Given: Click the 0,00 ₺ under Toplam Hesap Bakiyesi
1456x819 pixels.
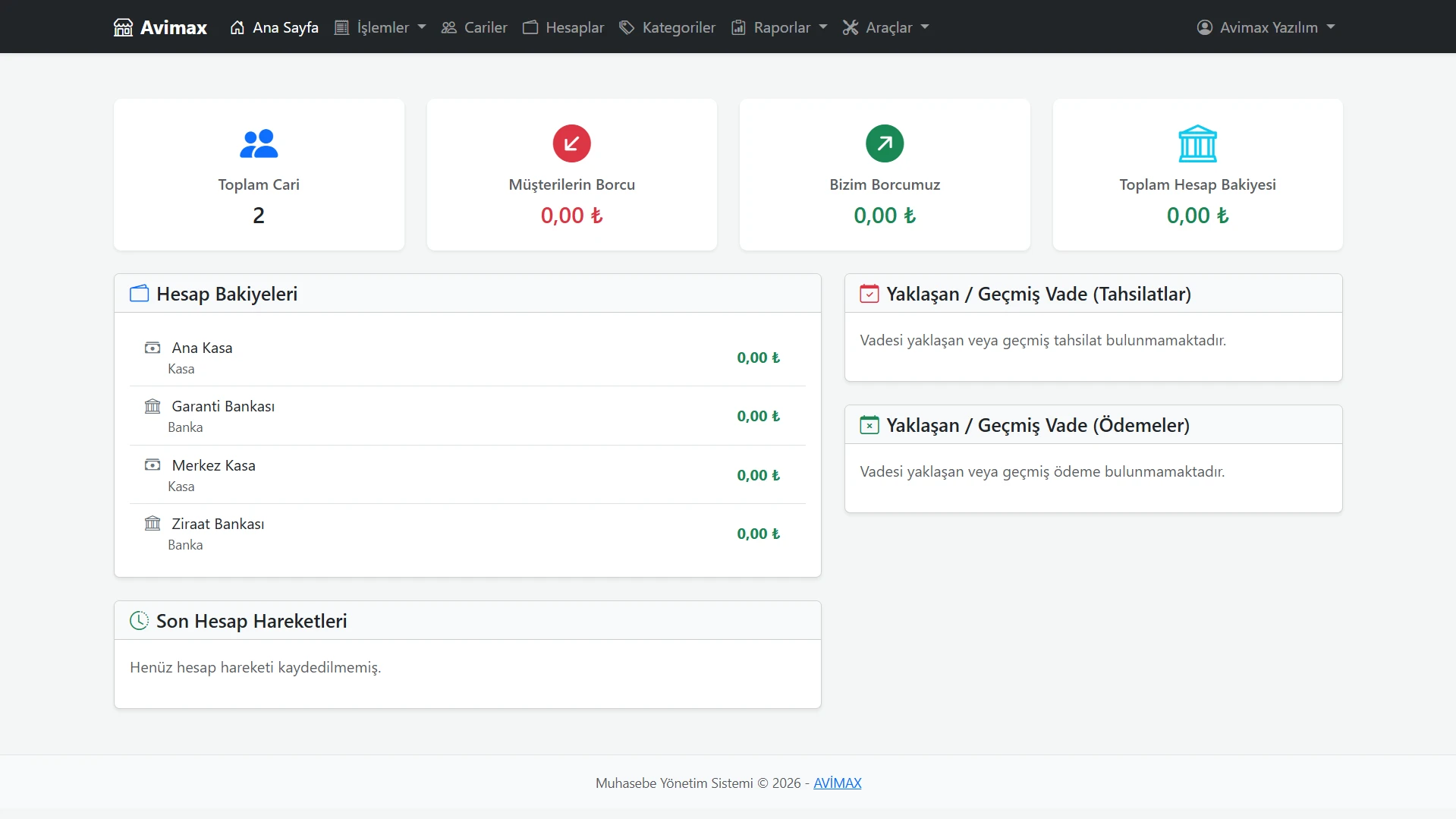Looking at the screenshot, I should point(1197,216).
